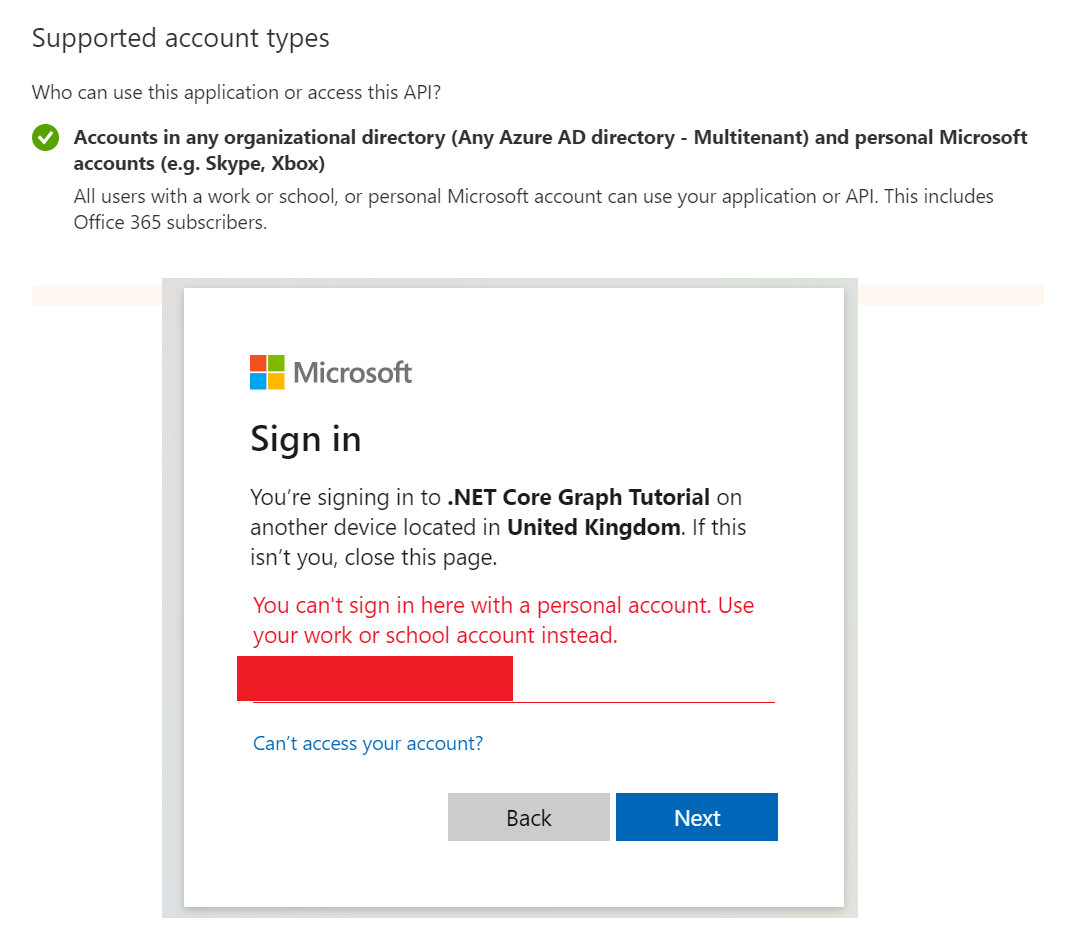The width and height of the screenshot is (1088, 942).
Task: Open the "Can't access your account?" link
Action: click(x=368, y=743)
